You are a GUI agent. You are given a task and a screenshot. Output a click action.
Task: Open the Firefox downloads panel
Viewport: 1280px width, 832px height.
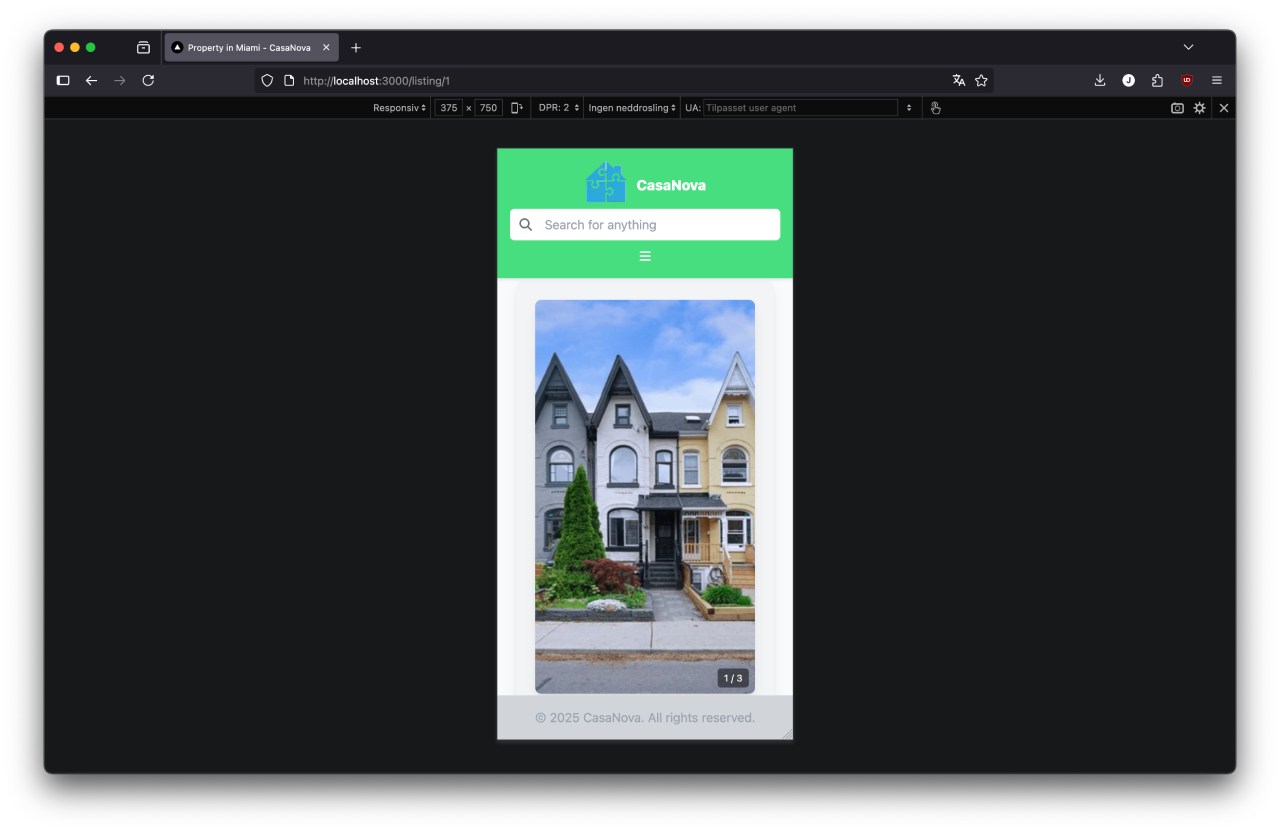(x=1098, y=80)
